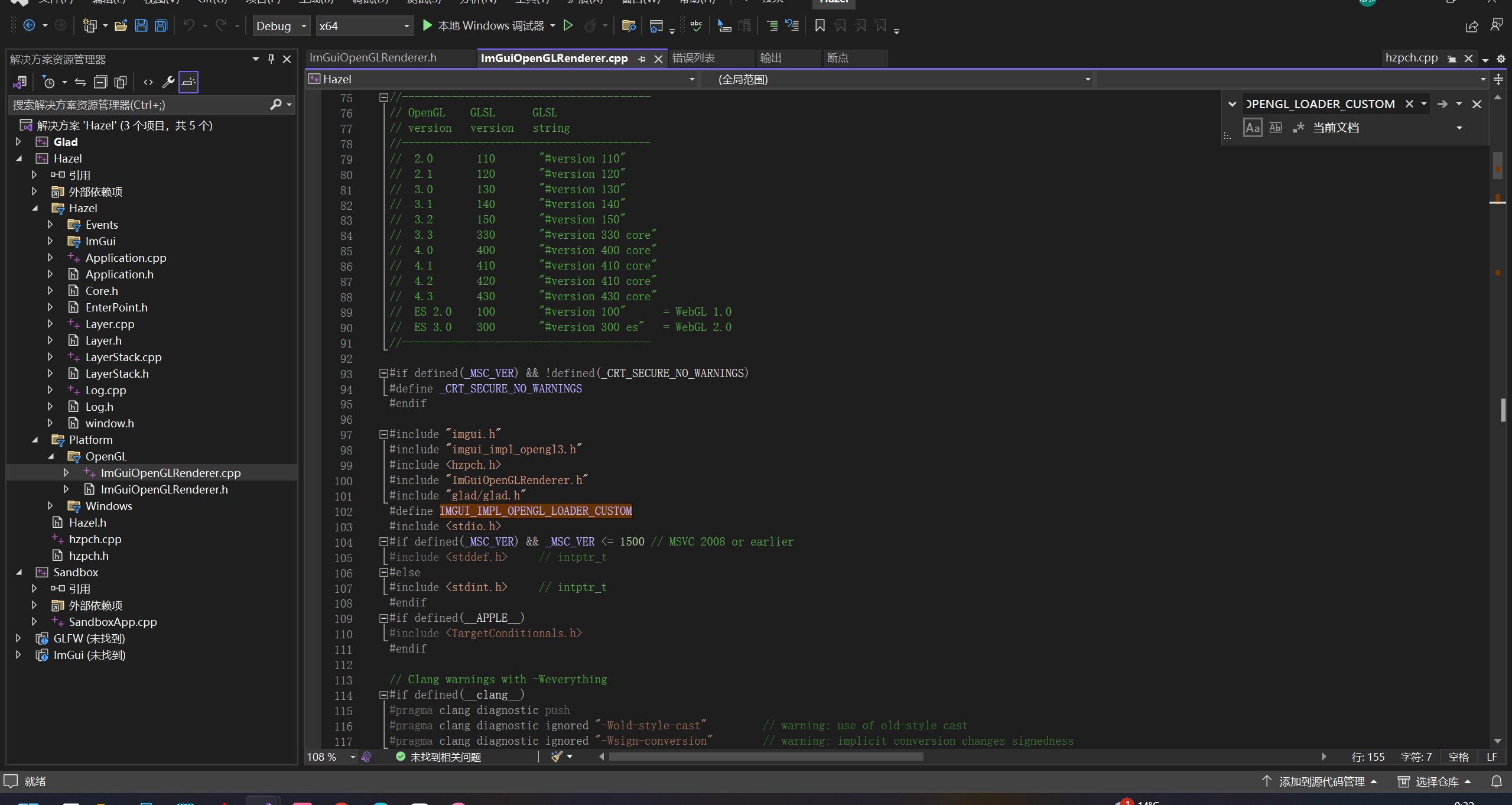Collapse the Platform folder
Image resolution: width=1512 pixels, height=805 pixels.
[35, 440]
